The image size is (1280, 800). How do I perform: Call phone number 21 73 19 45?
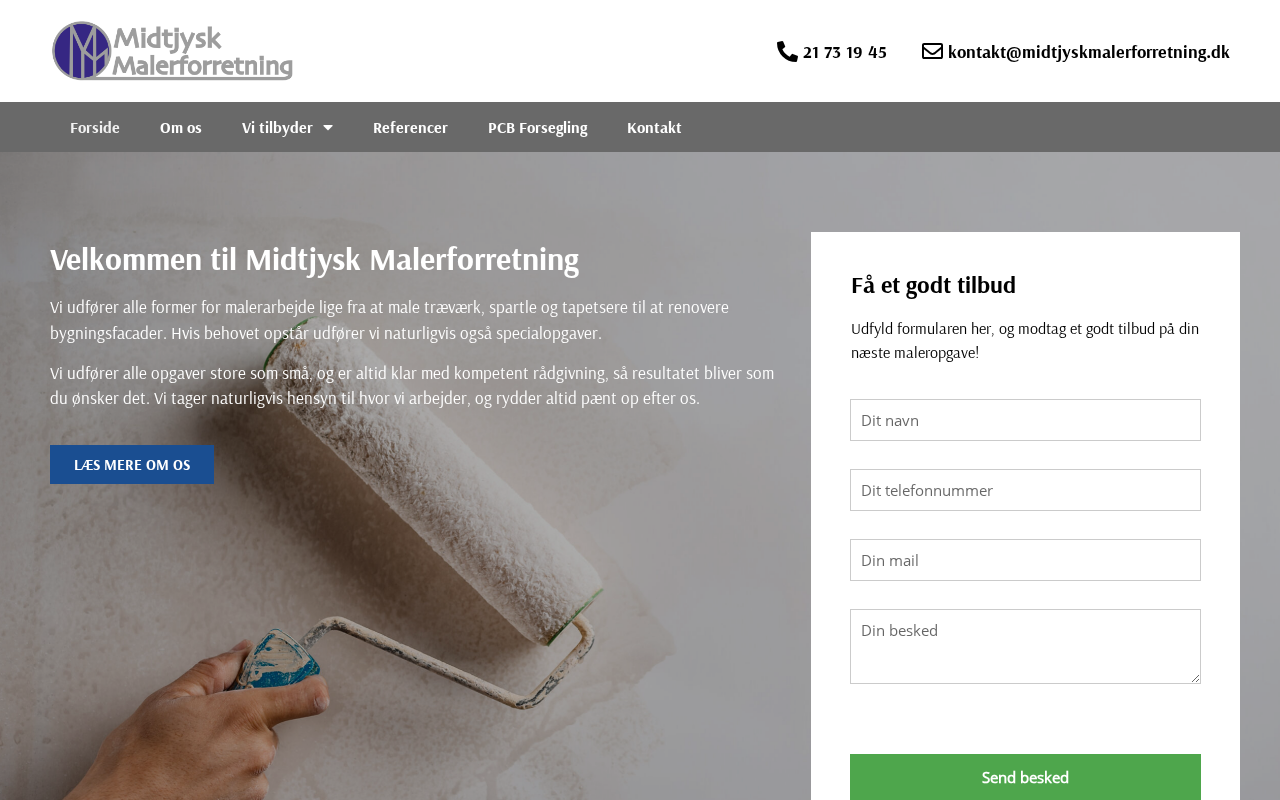844,52
